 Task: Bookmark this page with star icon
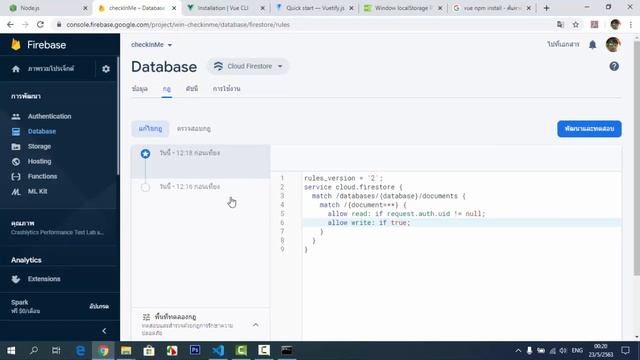[576, 24]
